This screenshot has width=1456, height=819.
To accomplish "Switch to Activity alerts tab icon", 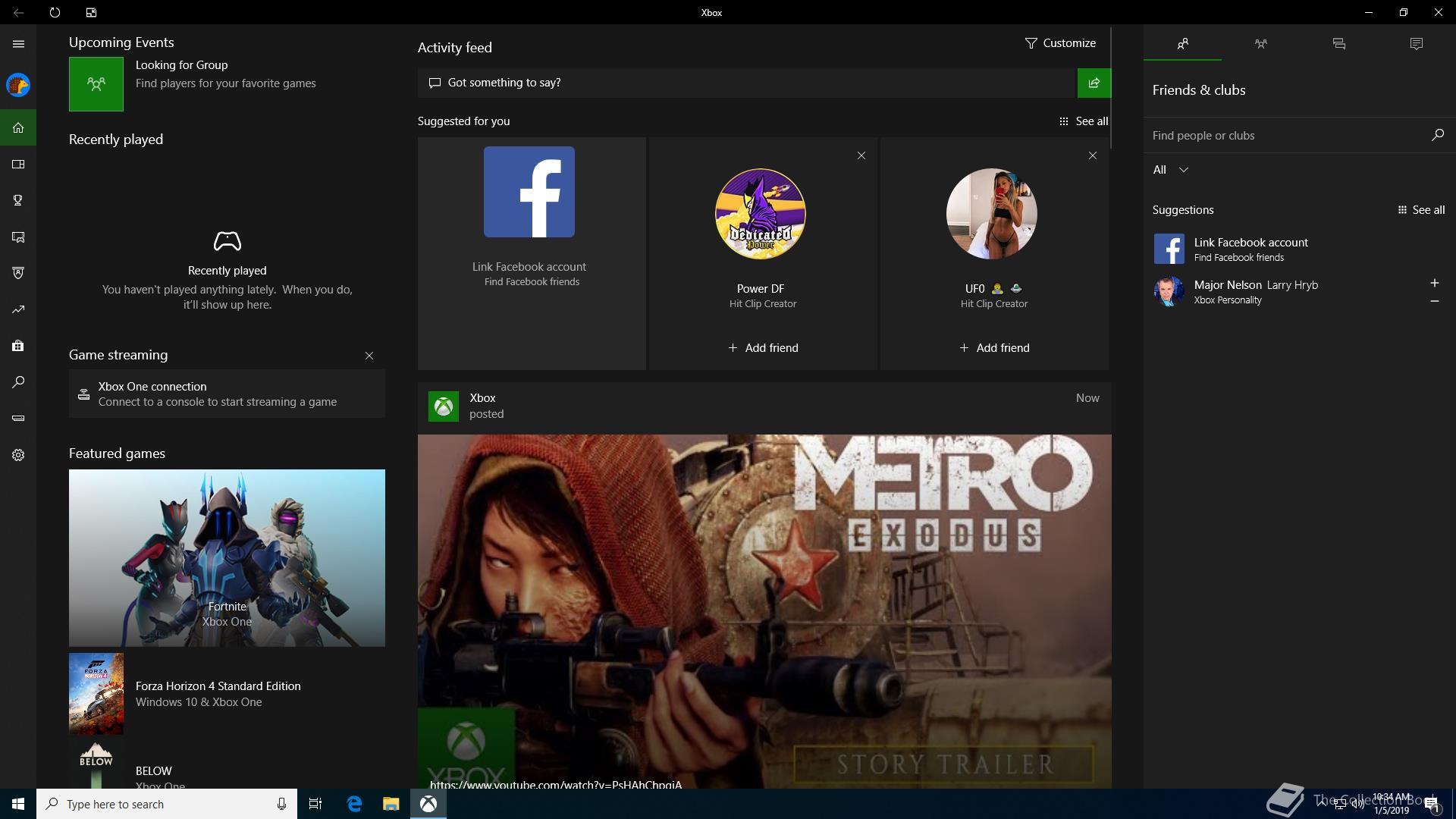I will click(x=1416, y=44).
